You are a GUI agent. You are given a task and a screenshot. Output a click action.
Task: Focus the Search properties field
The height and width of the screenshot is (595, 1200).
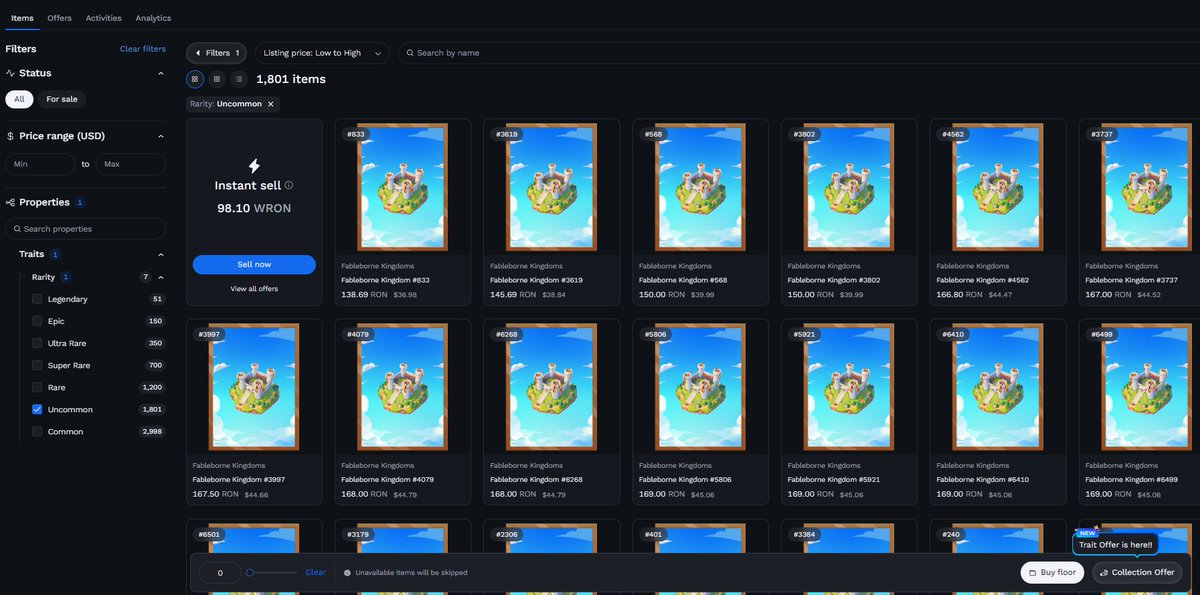point(85,229)
